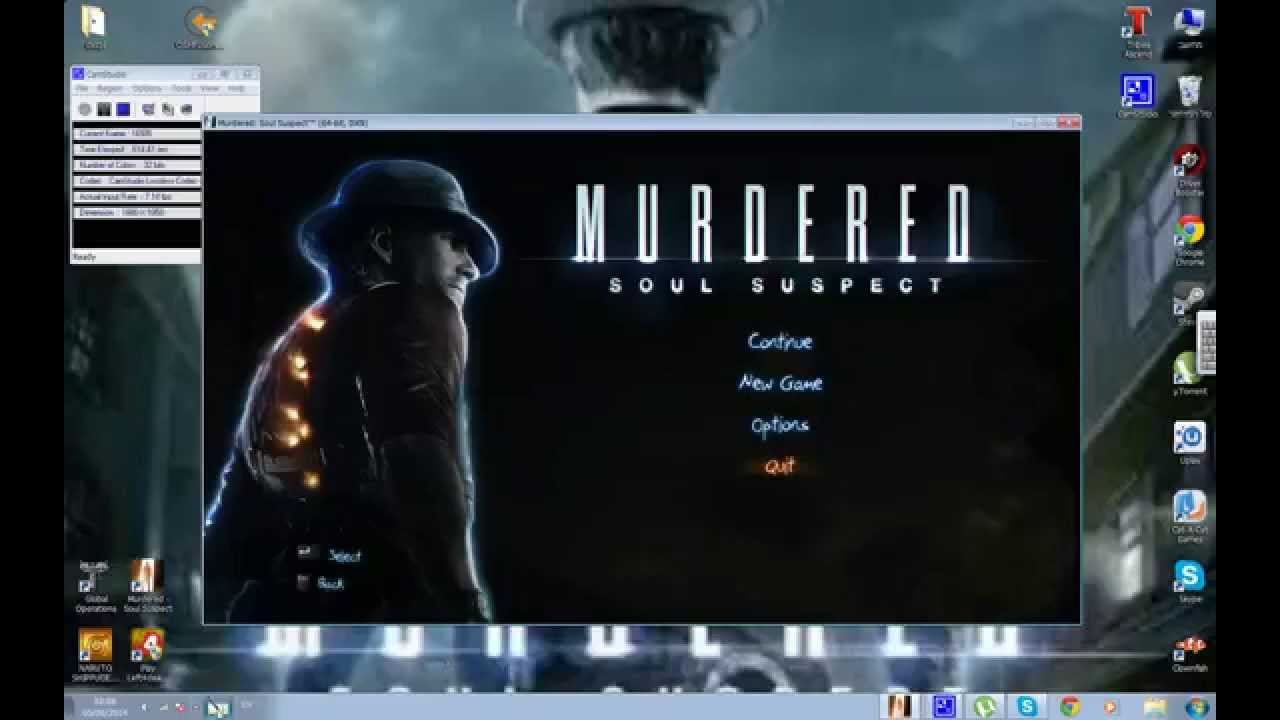The height and width of the screenshot is (720, 1280).
Task: Click the Uplay desktop icon
Action: pos(1189,443)
